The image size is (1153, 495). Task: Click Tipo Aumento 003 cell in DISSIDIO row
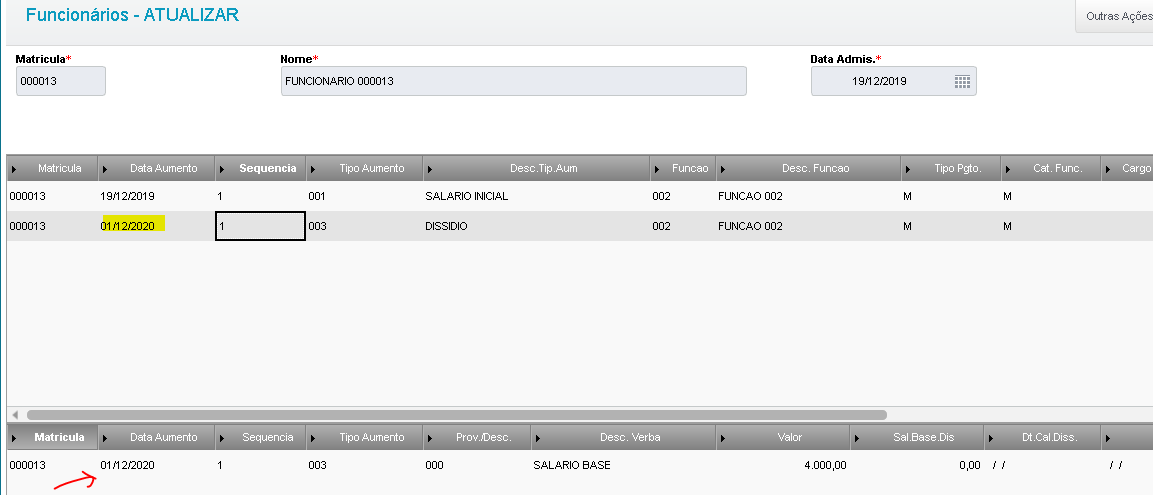365,226
